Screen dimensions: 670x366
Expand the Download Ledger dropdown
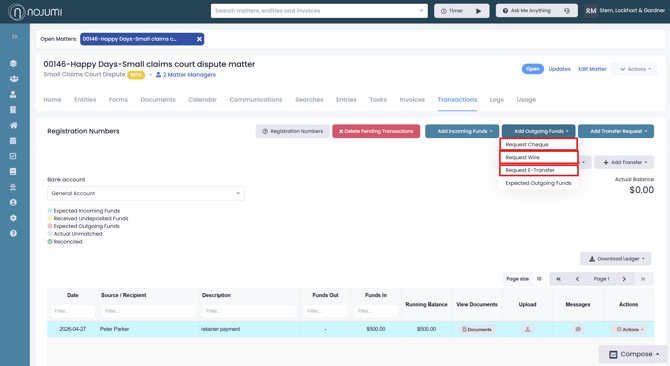pos(615,259)
